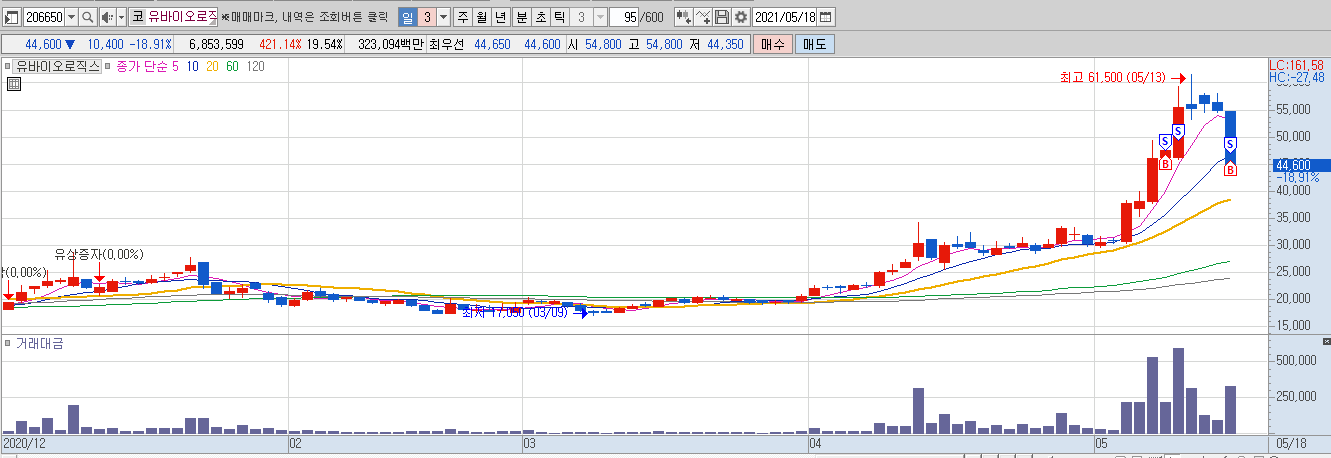Select the blue 10-day moving average legend
1331x458 pixels.
[x=192, y=66]
